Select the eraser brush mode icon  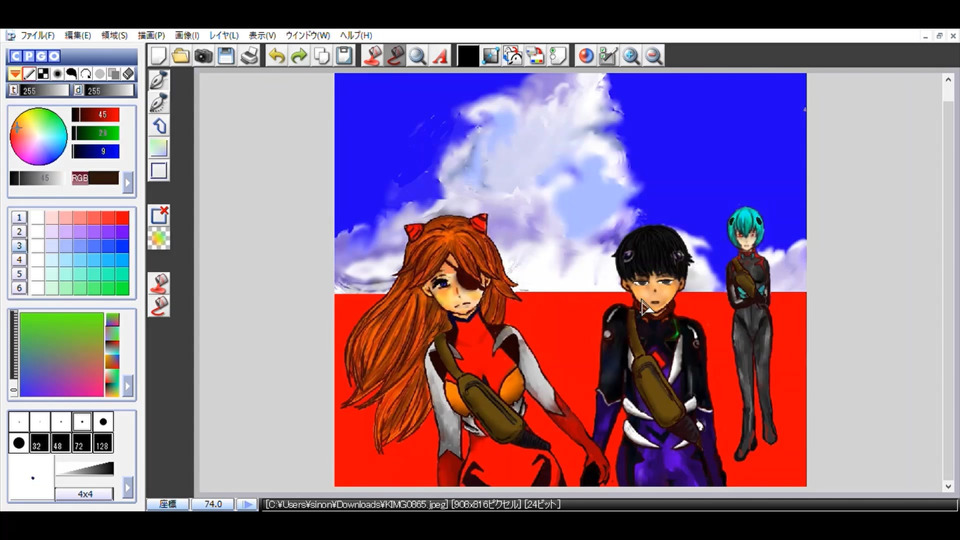[128, 74]
